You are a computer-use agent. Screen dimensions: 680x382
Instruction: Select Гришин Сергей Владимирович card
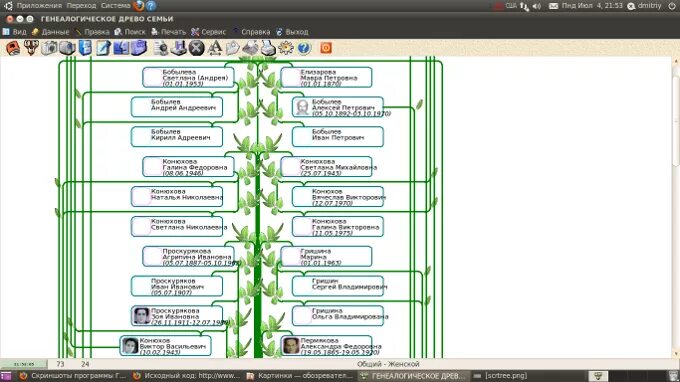click(338, 287)
